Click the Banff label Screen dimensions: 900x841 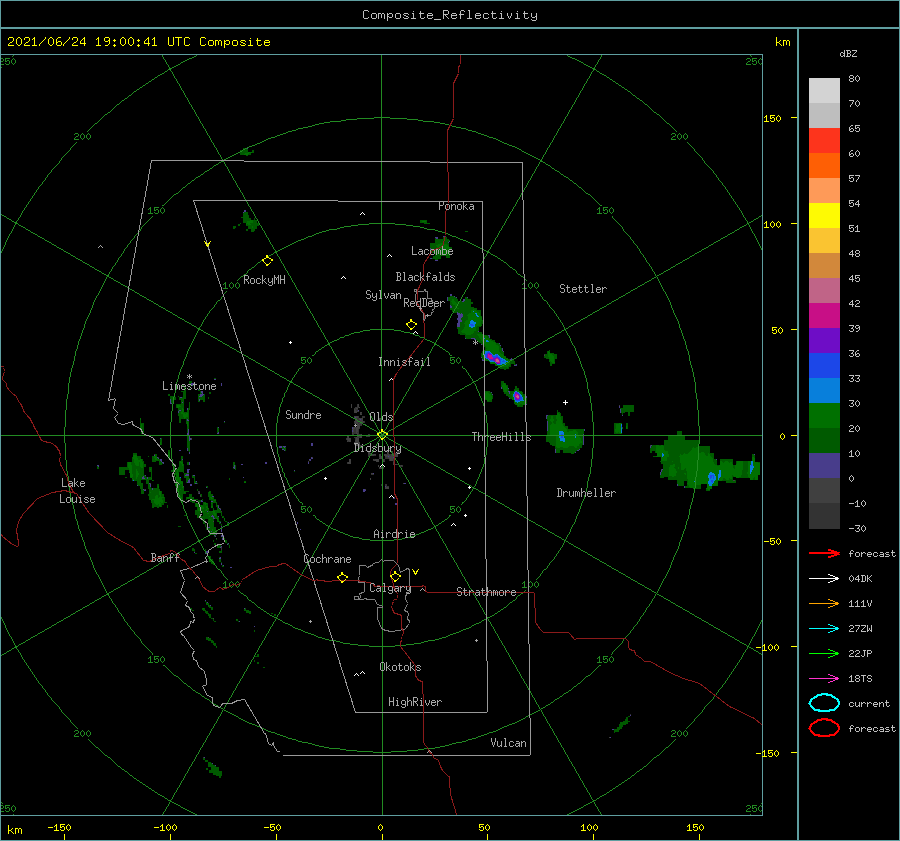click(x=165, y=557)
